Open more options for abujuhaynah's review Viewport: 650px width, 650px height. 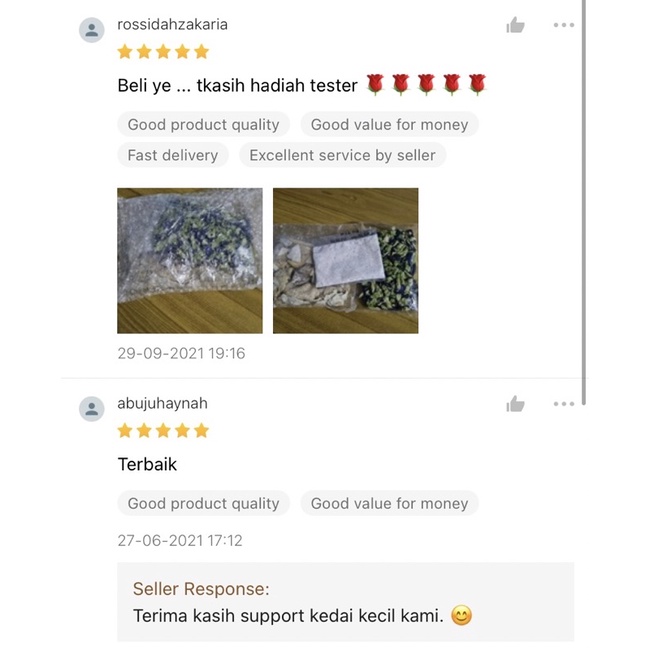click(564, 404)
